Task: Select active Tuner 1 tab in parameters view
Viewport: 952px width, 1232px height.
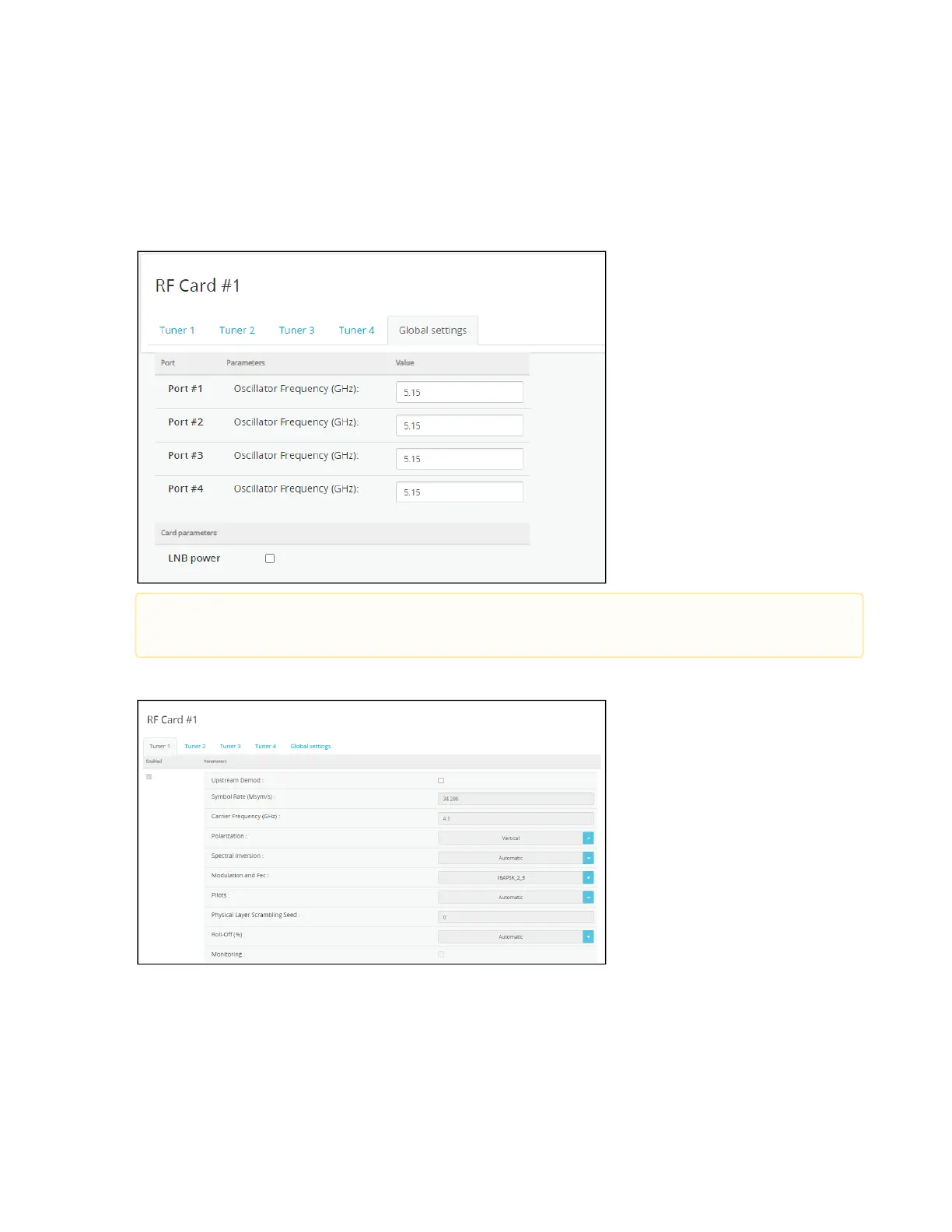Action: 159,747
